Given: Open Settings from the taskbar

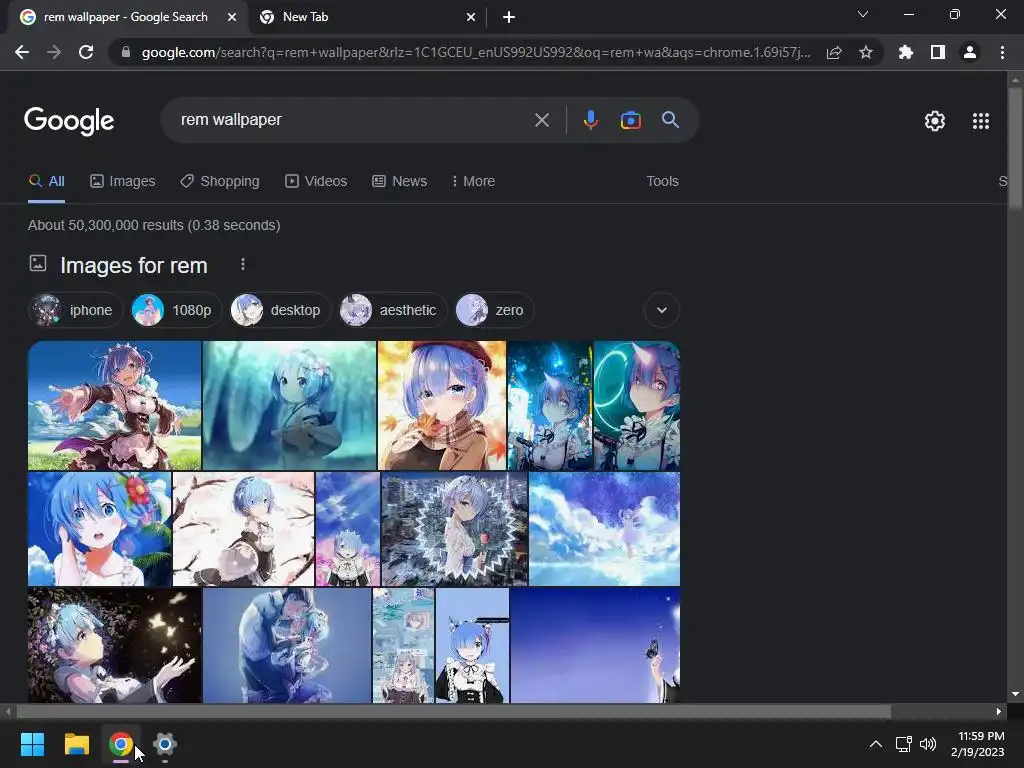Looking at the screenshot, I should tap(165, 744).
